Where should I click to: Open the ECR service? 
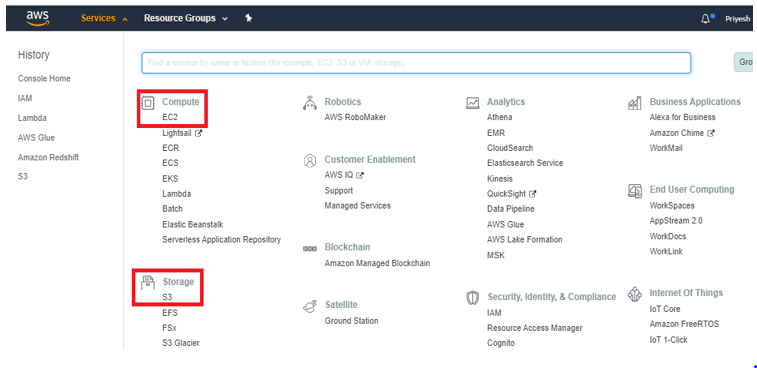click(170, 148)
